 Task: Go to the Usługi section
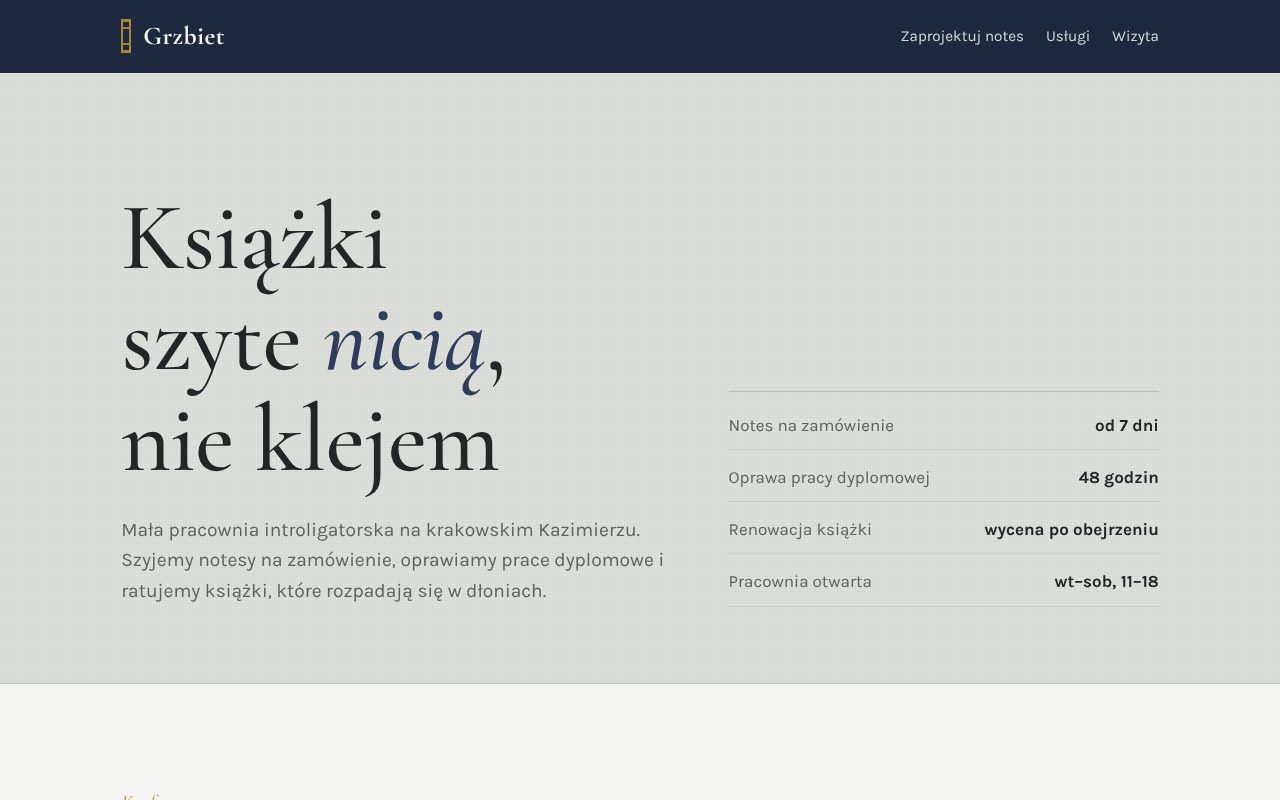pyautogui.click(x=1068, y=36)
